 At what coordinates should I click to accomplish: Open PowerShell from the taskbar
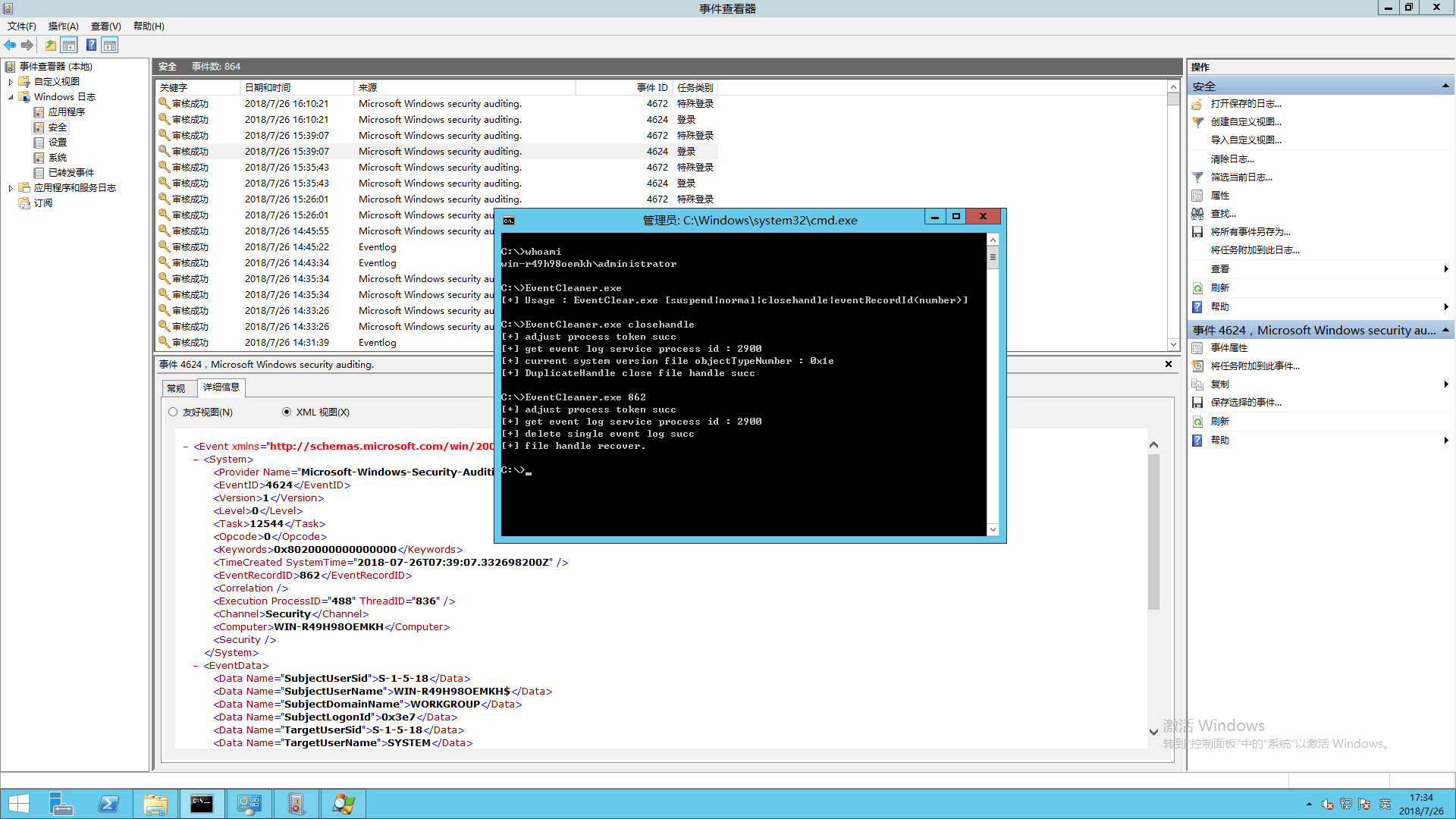[x=108, y=804]
